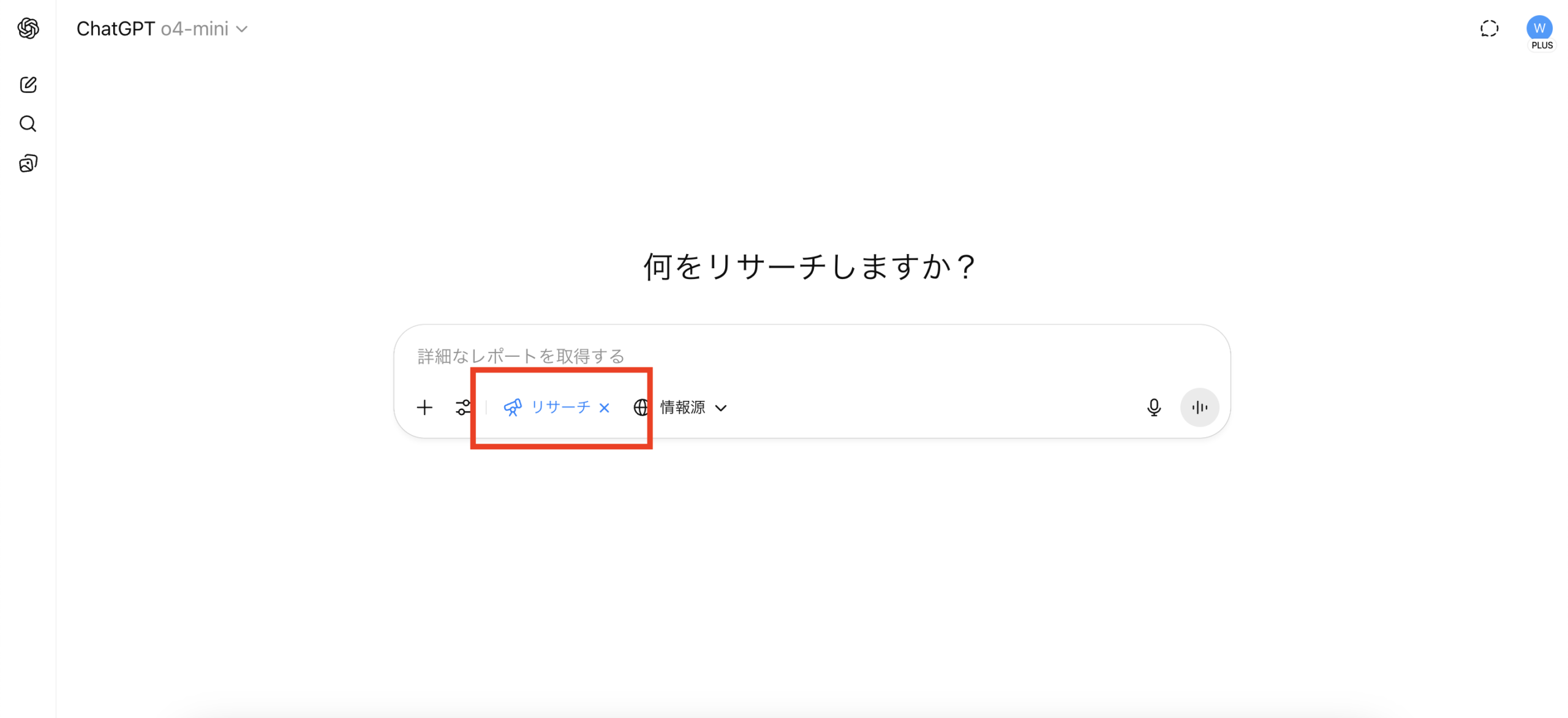Expand the chevron next to 情報源
The image size is (1568, 718).
pyautogui.click(x=722, y=408)
